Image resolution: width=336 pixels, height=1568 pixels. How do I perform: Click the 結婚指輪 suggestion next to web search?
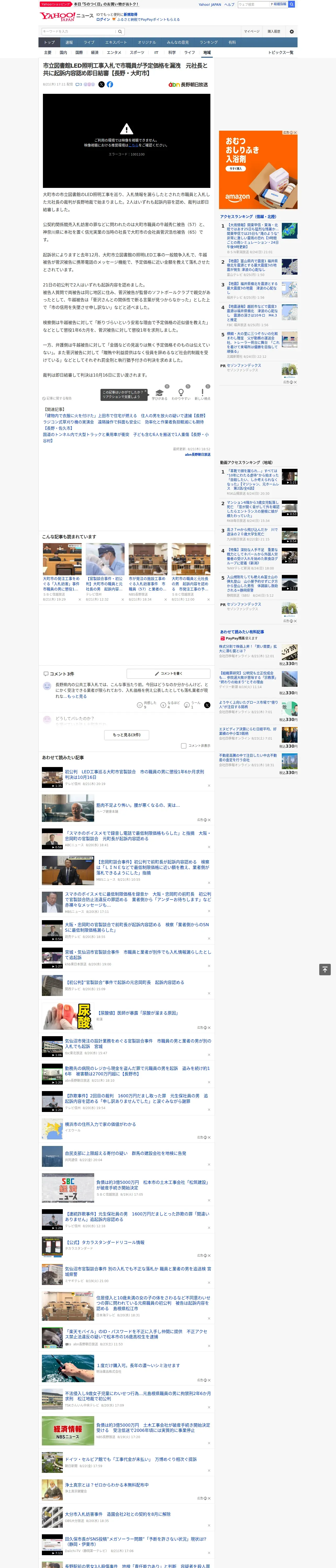(x=278, y=4)
